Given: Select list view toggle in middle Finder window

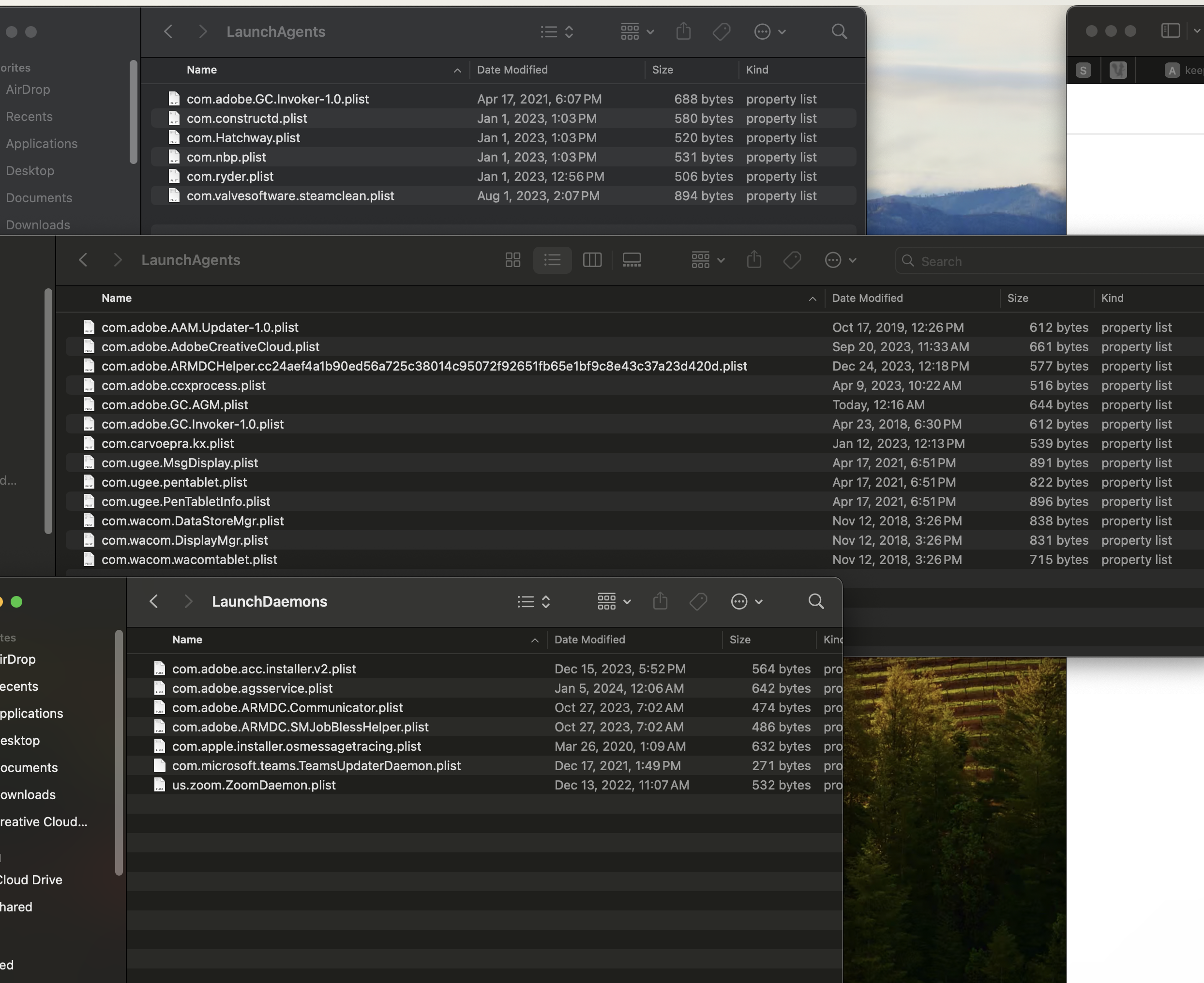Looking at the screenshot, I should 552,260.
